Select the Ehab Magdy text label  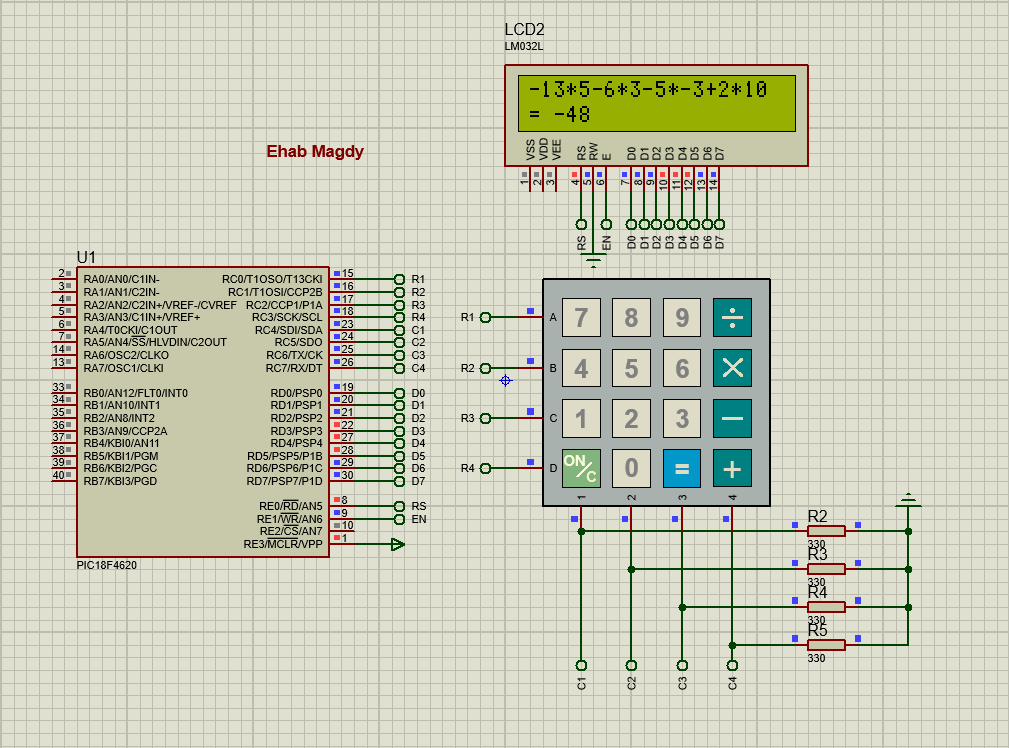click(315, 151)
